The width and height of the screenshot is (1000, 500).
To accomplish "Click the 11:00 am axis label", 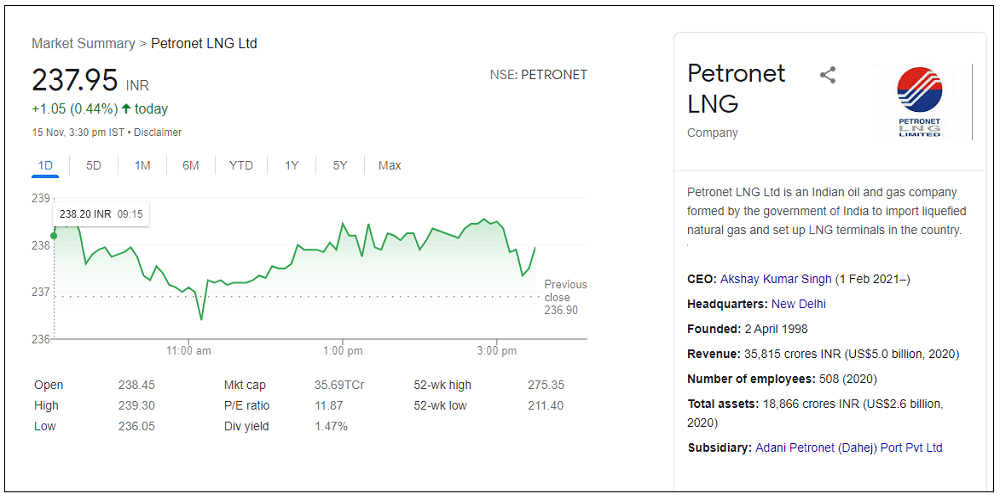I will [188, 351].
